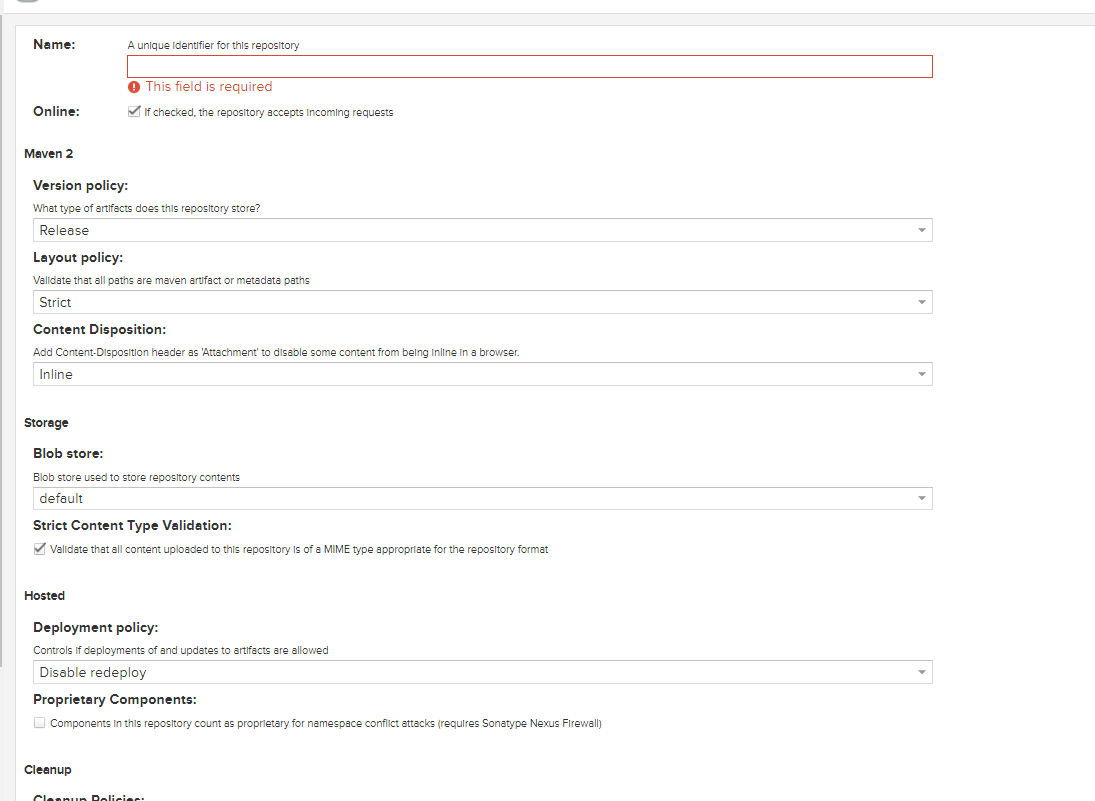Screen dimensions: 1095x801
Task: Click the 'Name:' field label
Action: coord(54,45)
